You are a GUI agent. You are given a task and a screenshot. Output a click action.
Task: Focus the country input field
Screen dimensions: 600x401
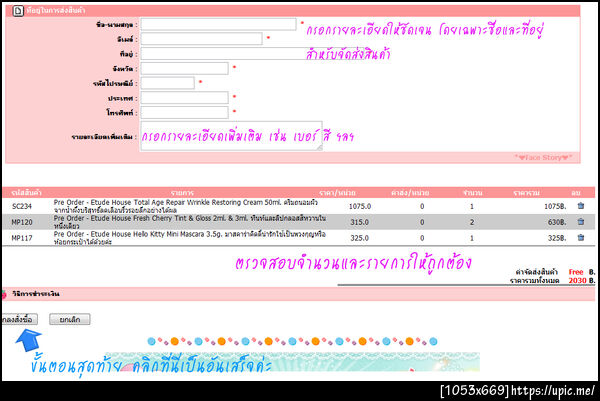coord(184,98)
